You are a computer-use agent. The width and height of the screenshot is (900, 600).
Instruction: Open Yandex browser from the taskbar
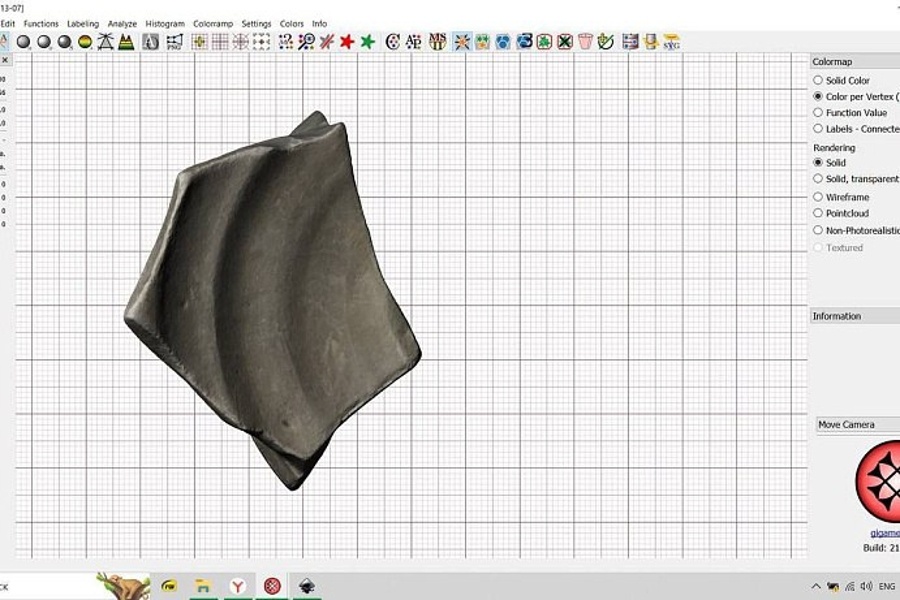[x=238, y=586]
